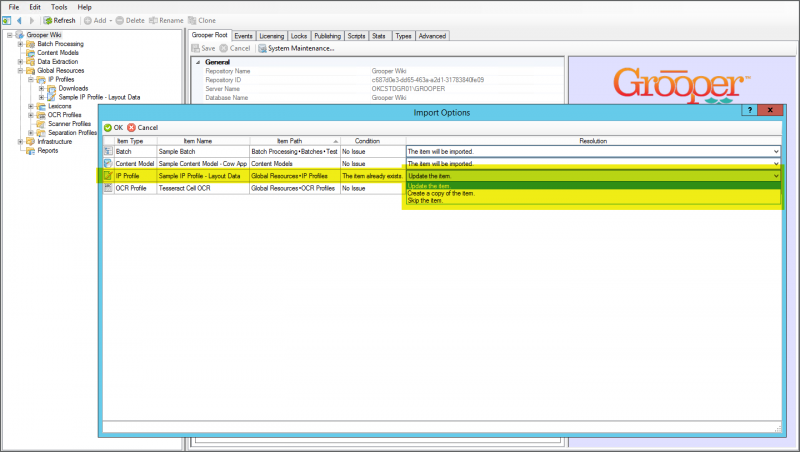Image resolution: width=800 pixels, height=452 pixels.
Task: Open Resolution dropdown for the Sample Batch row
Action: (776, 151)
